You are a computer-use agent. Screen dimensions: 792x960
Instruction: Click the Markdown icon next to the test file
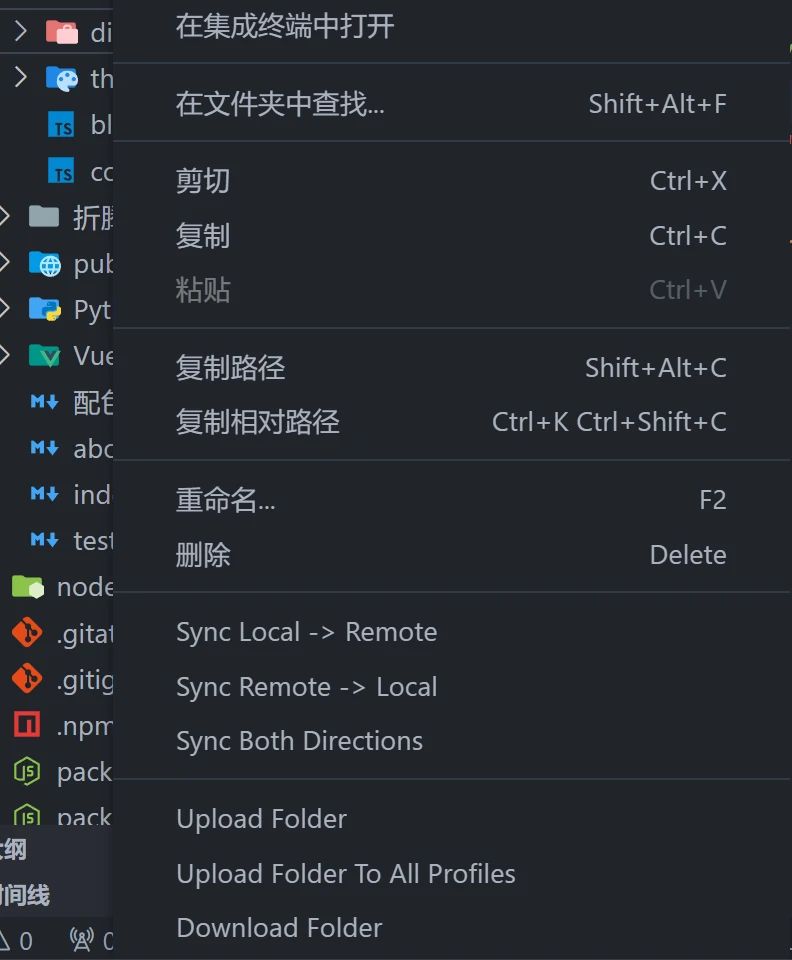[x=44, y=540]
